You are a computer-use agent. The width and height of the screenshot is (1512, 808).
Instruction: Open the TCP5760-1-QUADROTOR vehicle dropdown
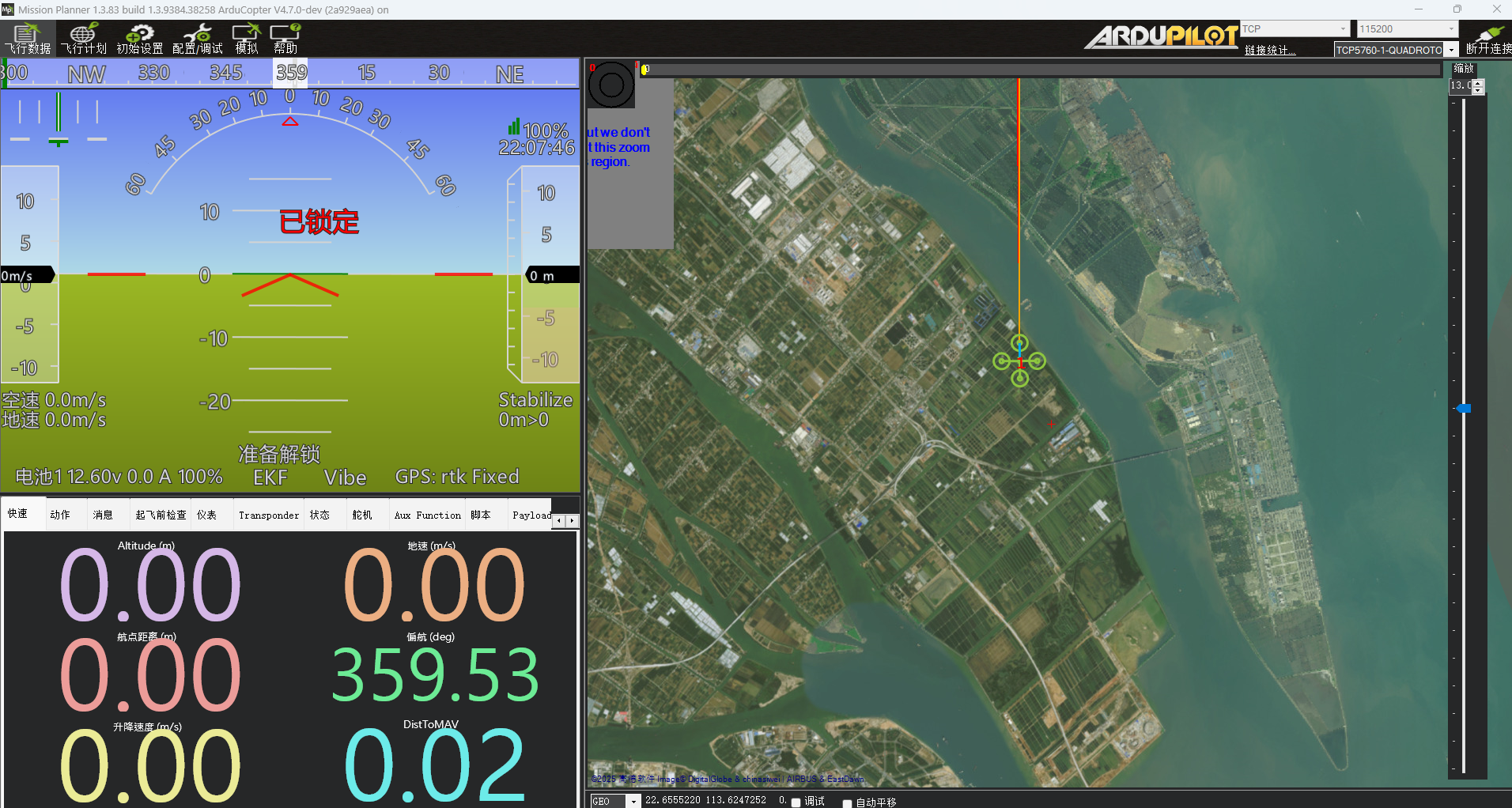(1451, 50)
